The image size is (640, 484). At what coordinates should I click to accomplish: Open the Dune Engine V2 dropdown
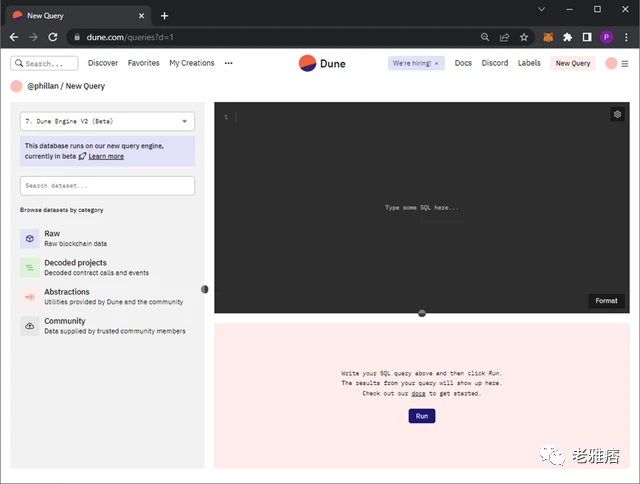coord(107,121)
